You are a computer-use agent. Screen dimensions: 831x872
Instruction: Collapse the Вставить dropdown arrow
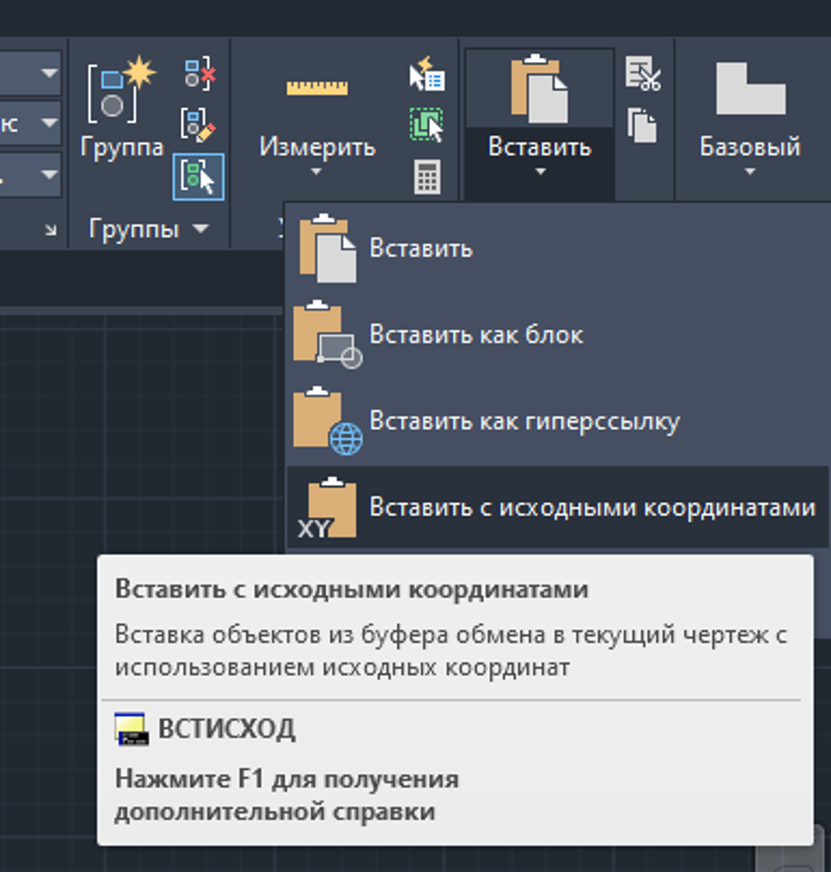click(540, 174)
